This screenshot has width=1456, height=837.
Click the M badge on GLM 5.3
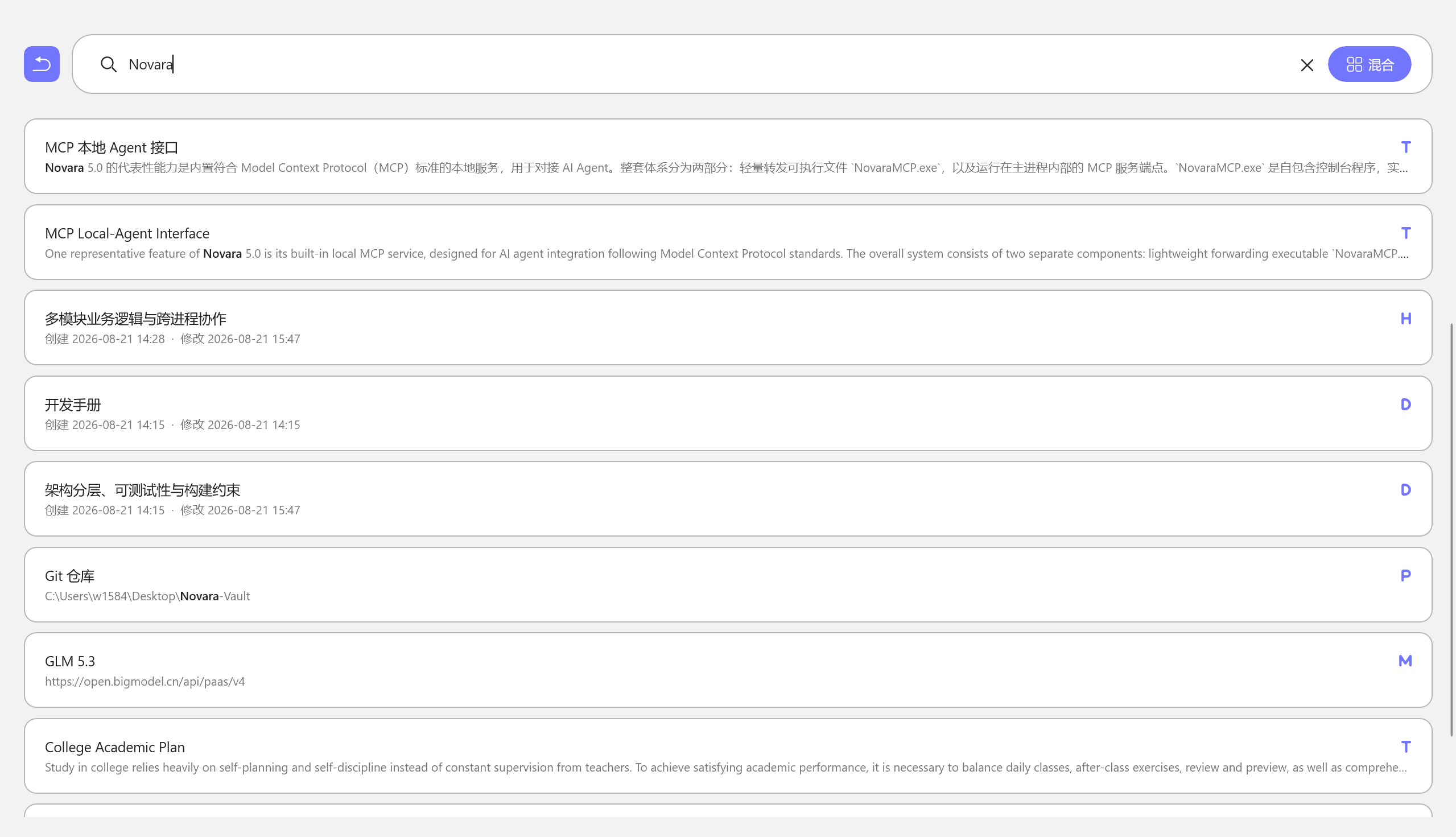pos(1405,661)
